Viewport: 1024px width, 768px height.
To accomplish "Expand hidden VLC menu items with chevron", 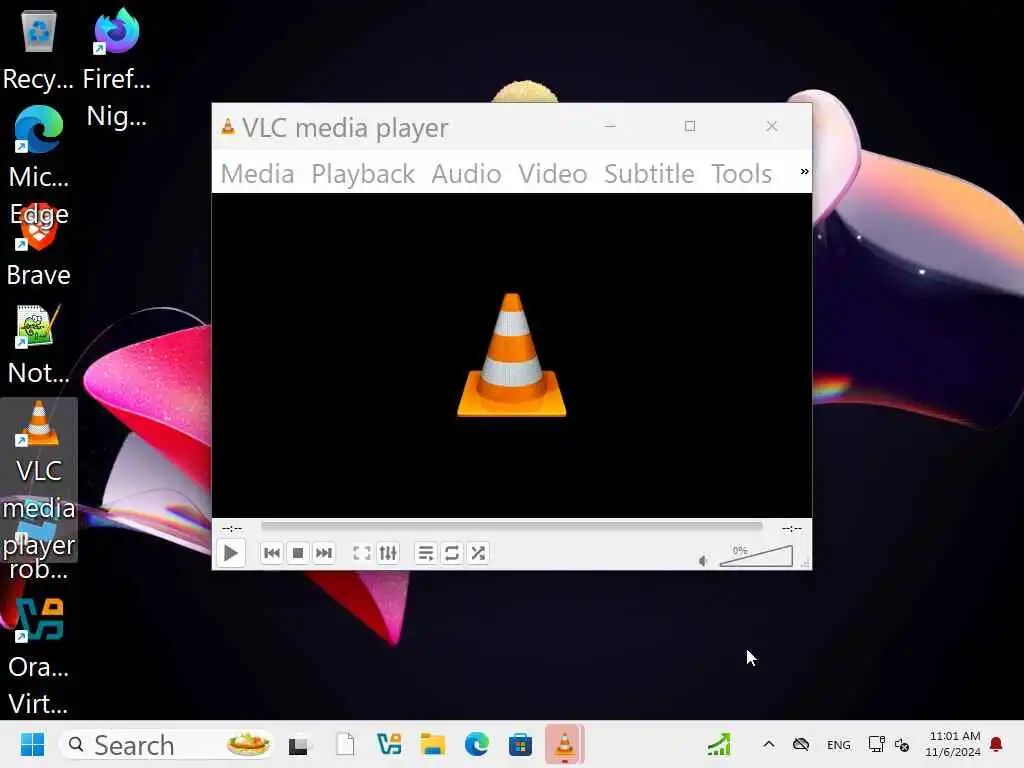I will click(805, 171).
